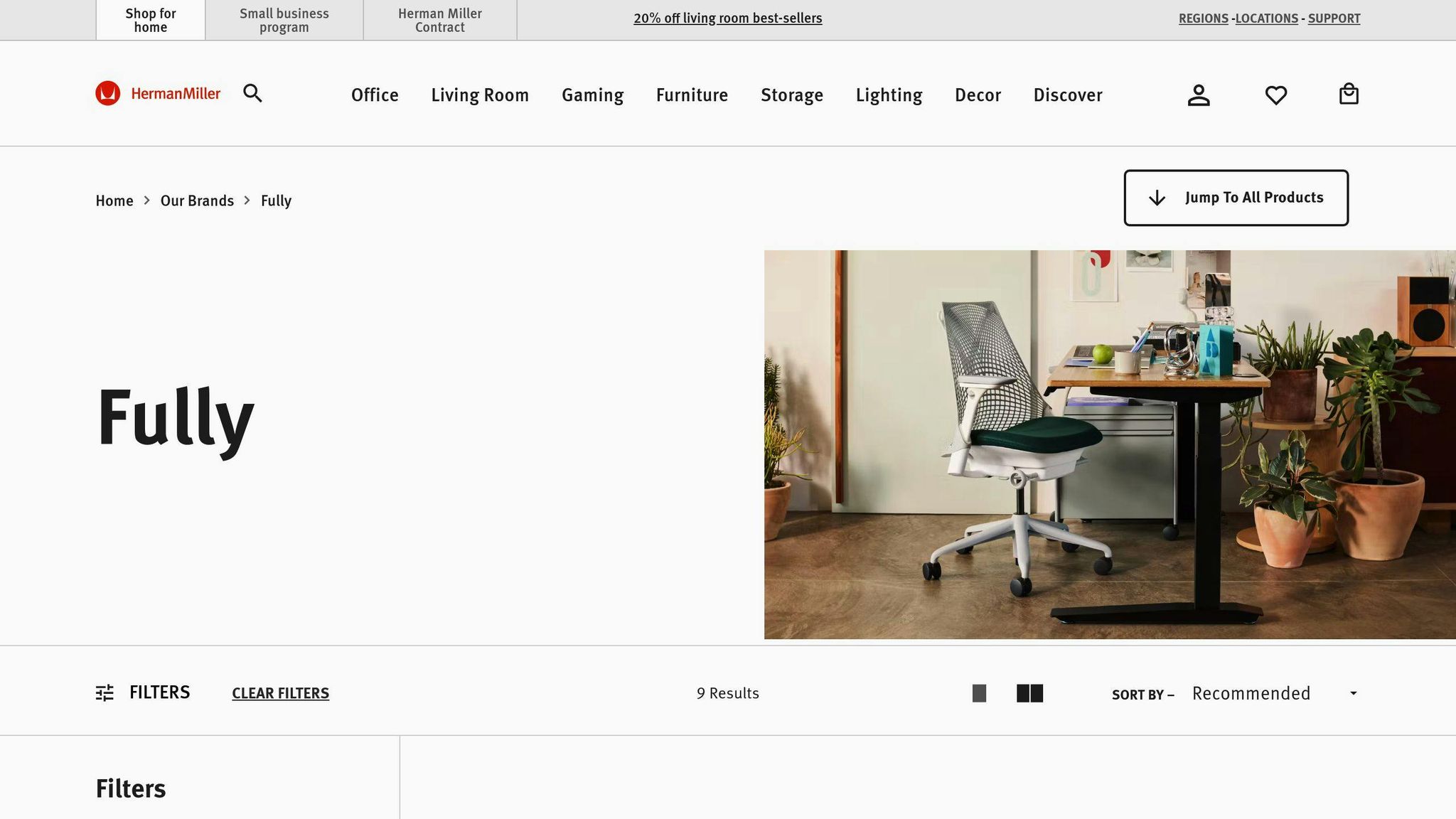Viewport: 1456px width, 819px height.
Task: Click the Jump To All Products button
Action: click(1236, 198)
